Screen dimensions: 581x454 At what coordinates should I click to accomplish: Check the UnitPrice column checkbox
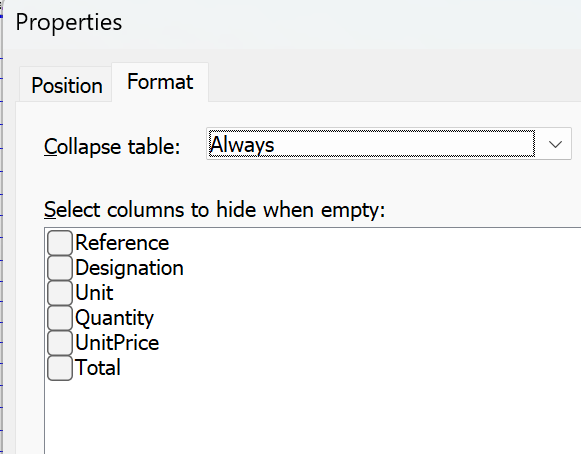click(60, 343)
